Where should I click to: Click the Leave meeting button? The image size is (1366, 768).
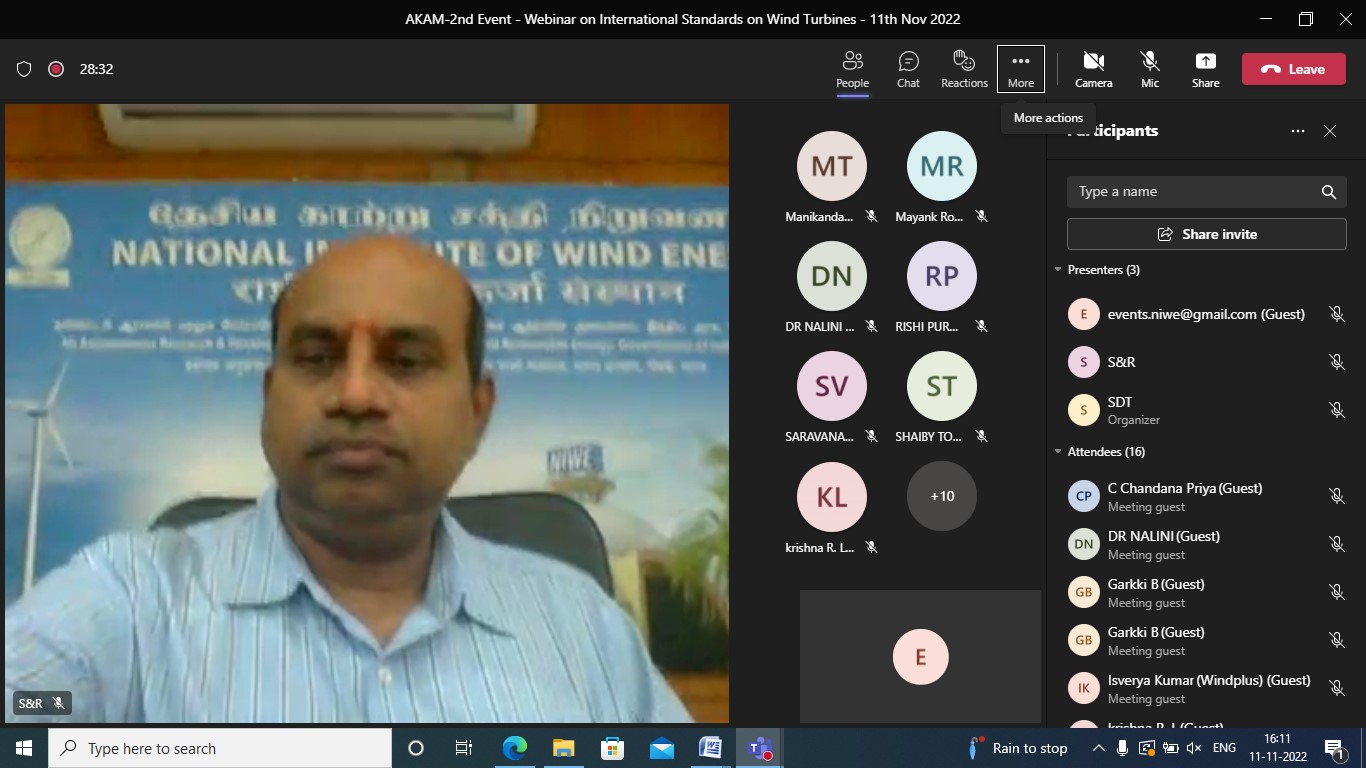click(x=1293, y=69)
